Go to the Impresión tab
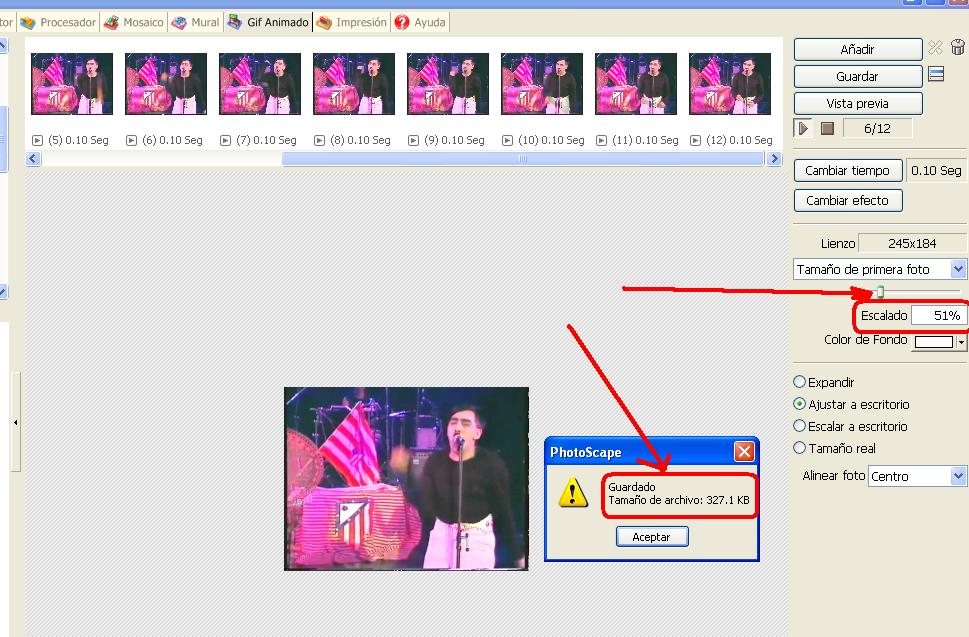Image resolution: width=969 pixels, height=637 pixels. pyautogui.click(x=352, y=23)
